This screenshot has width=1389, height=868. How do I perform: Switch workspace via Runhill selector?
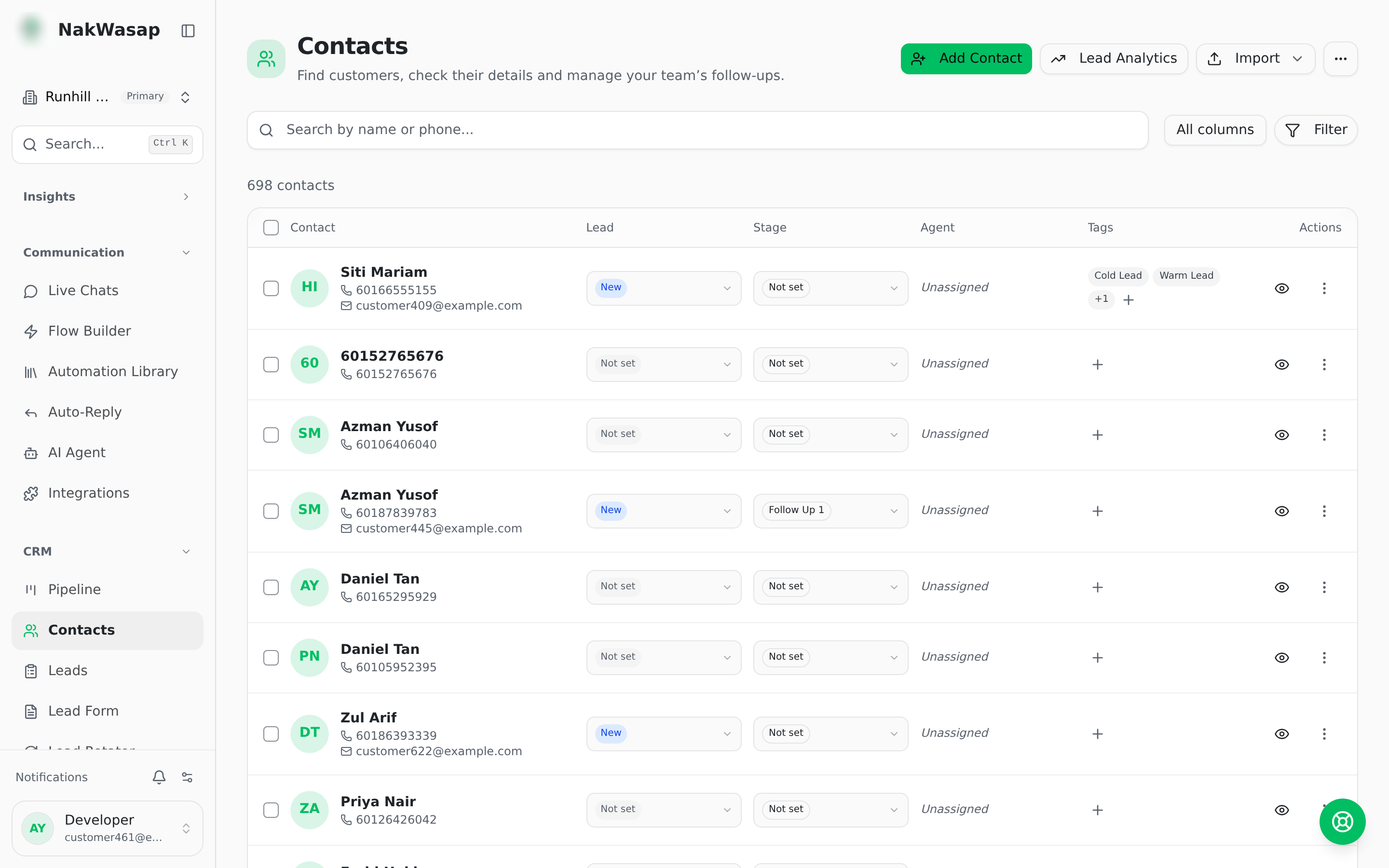click(x=108, y=97)
